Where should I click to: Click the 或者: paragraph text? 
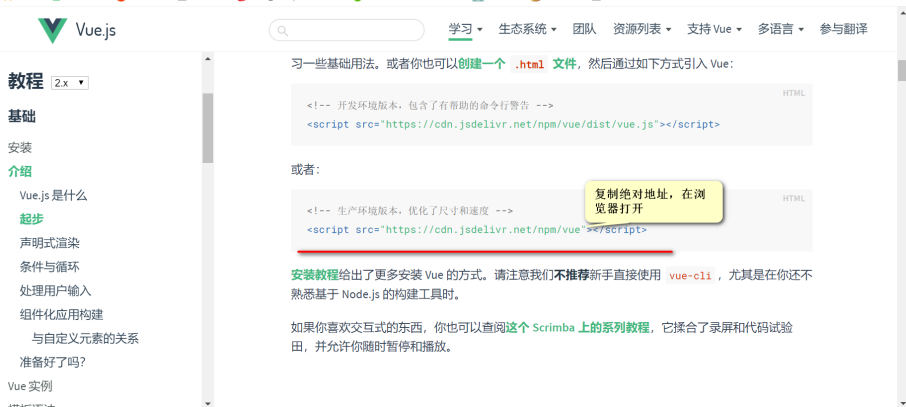tap(306, 170)
